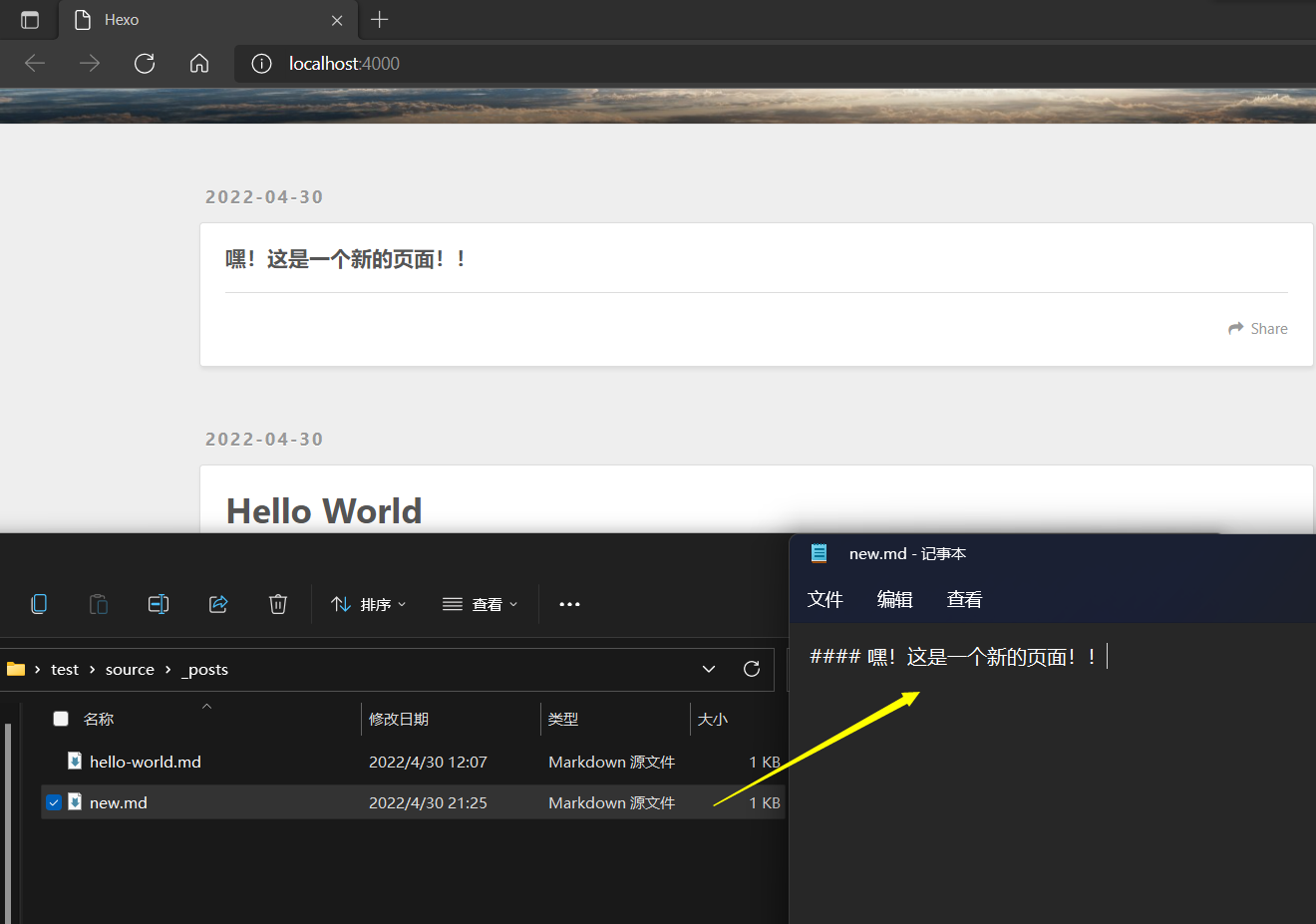Open the Hello World post
1316x924 pixels.
[324, 511]
